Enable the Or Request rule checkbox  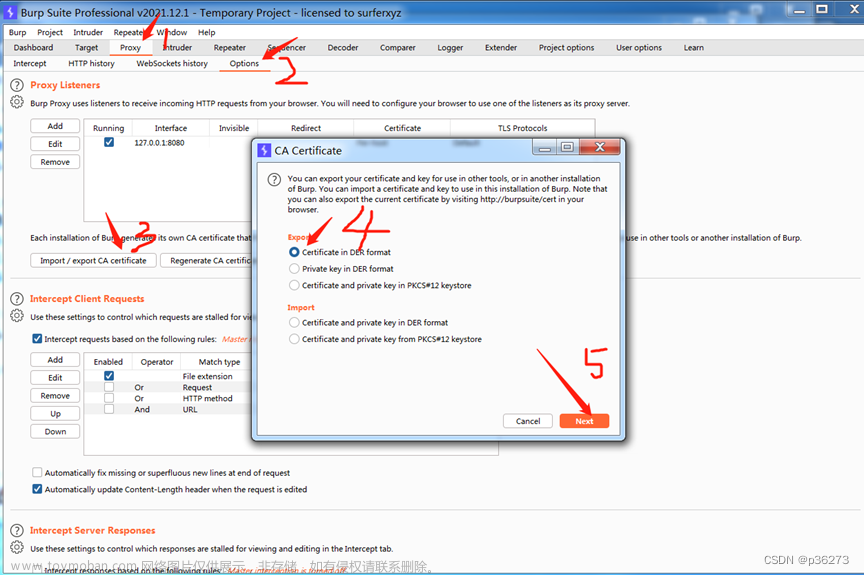point(109,387)
